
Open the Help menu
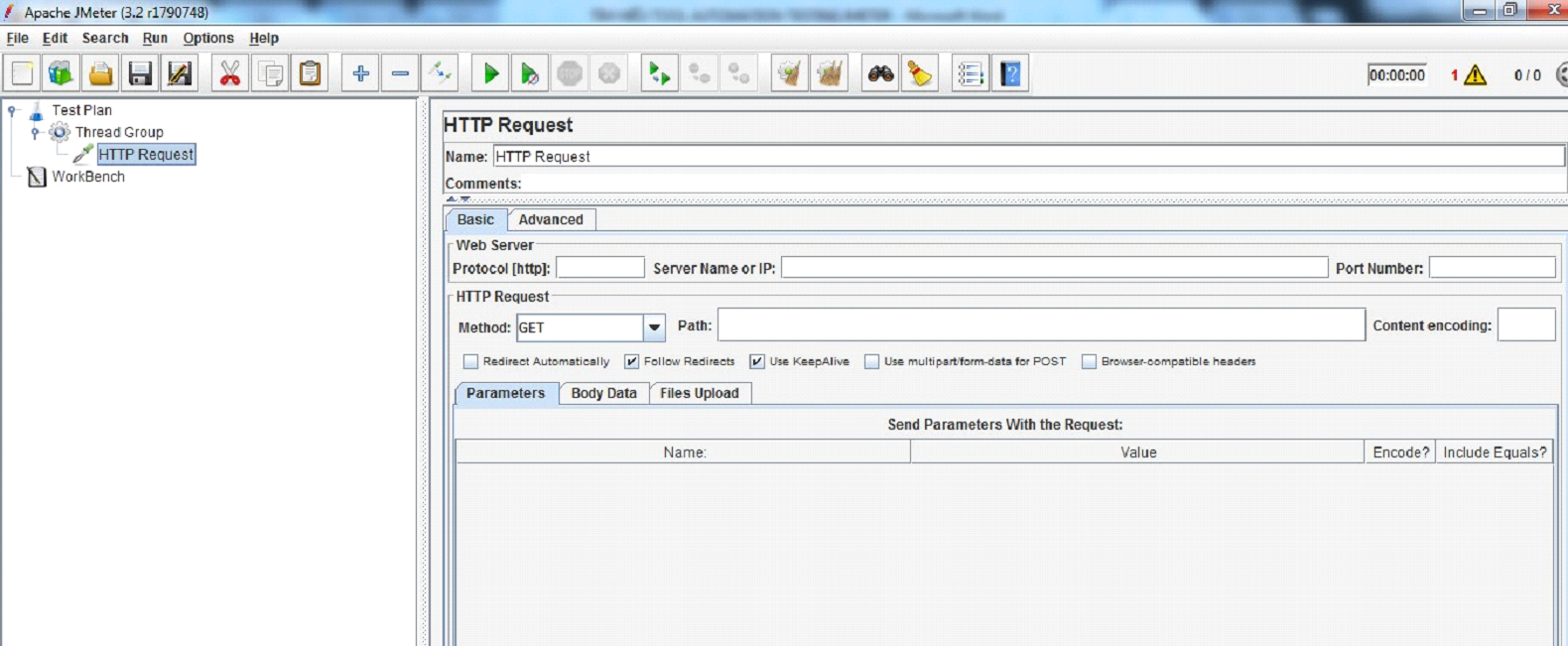click(264, 38)
